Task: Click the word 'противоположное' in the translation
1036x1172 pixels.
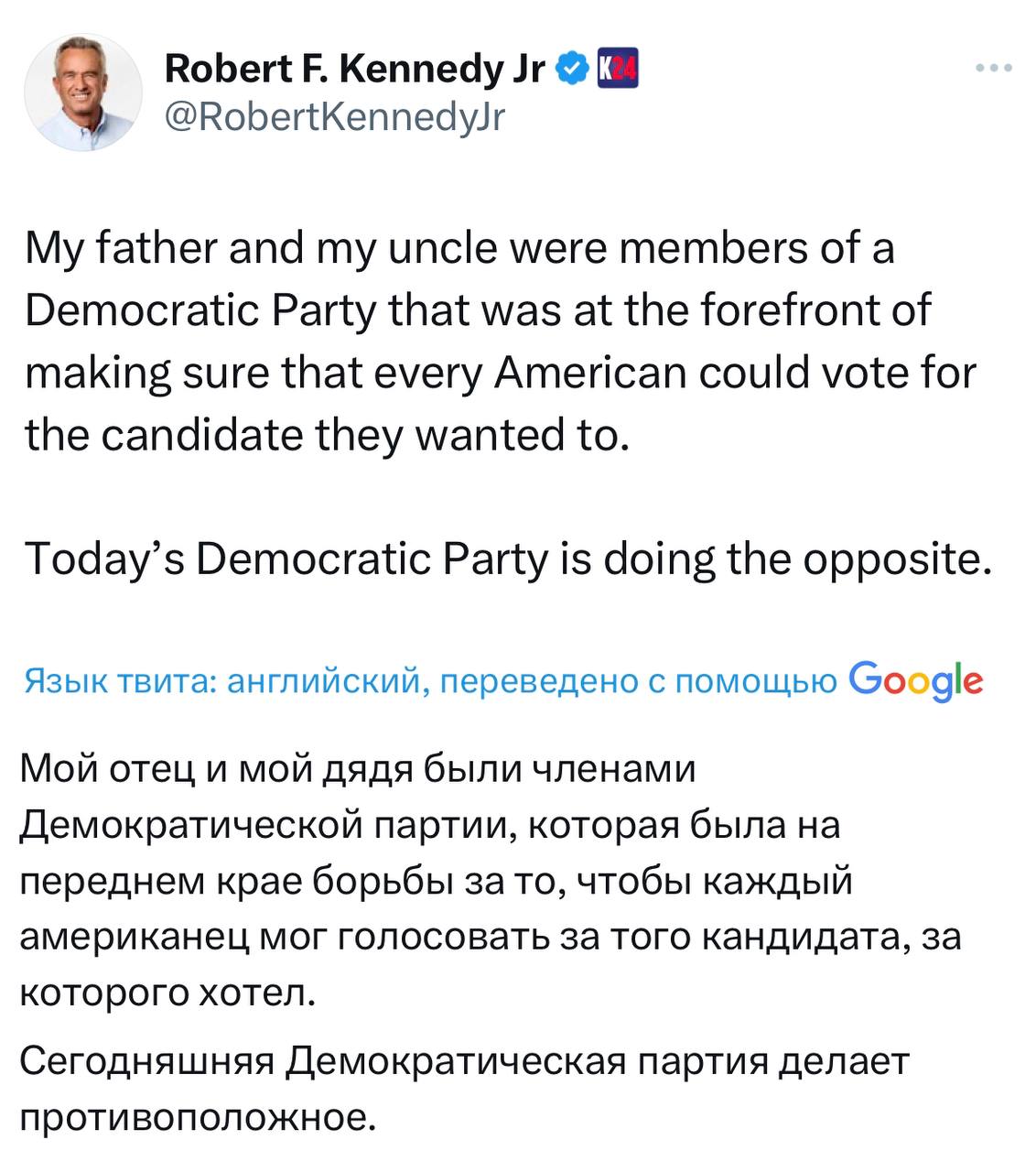Action: (197, 1117)
